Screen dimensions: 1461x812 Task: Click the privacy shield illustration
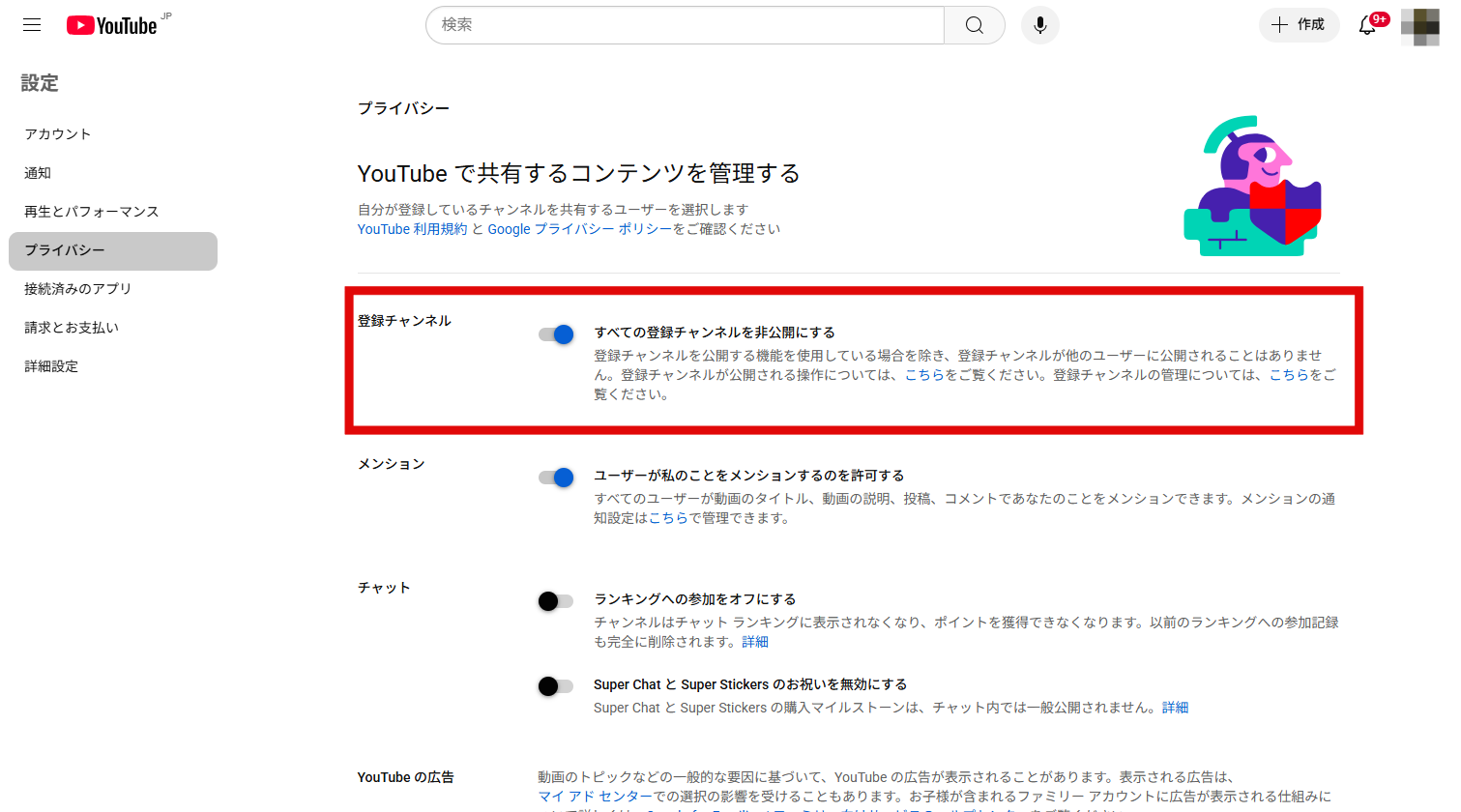1253,187
